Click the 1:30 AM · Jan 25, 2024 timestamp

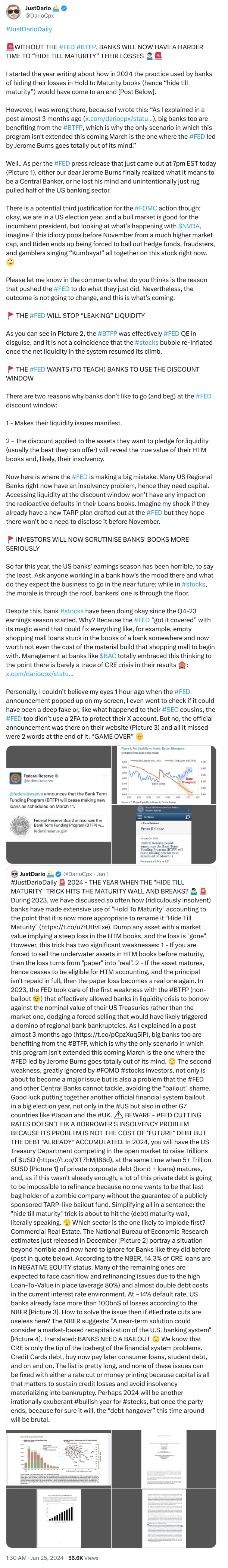coord(35,1557)
